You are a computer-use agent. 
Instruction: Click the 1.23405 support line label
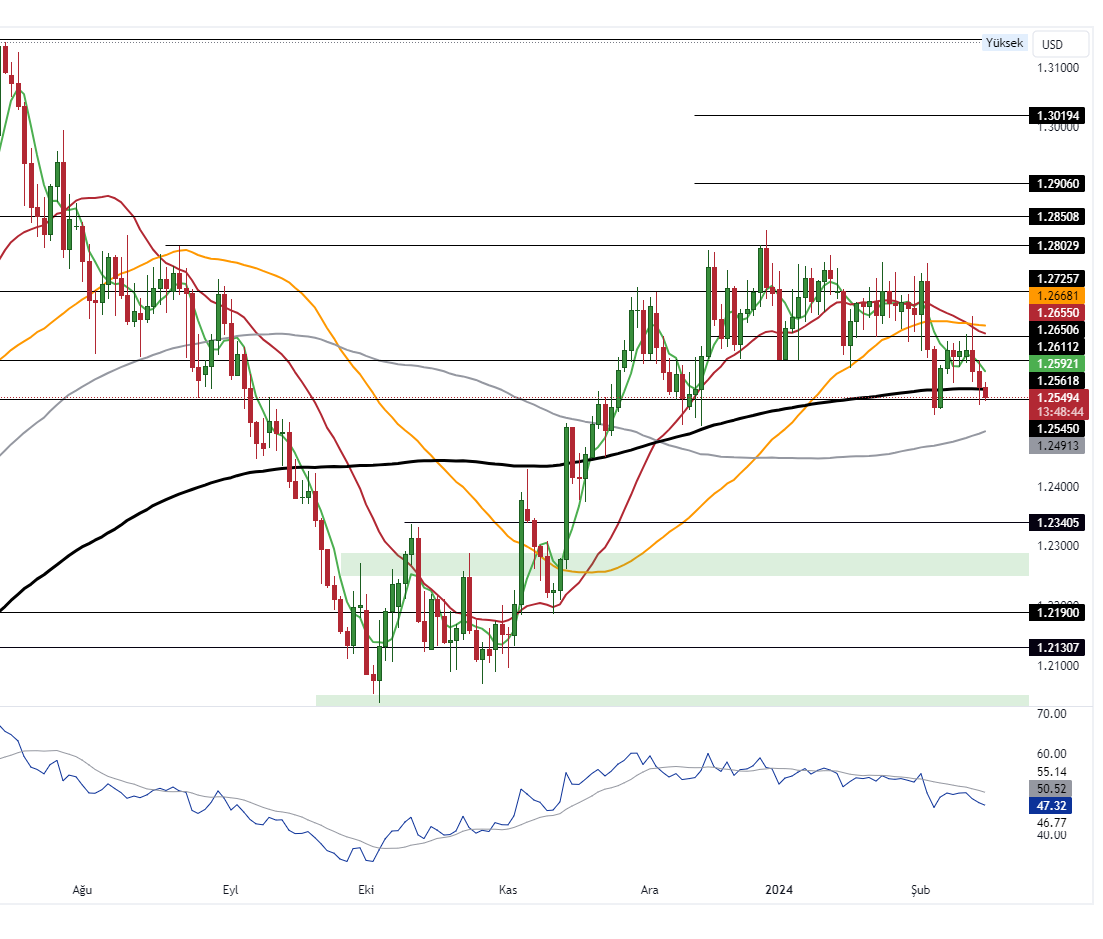pyautogui.click(x=1058, y=523)
